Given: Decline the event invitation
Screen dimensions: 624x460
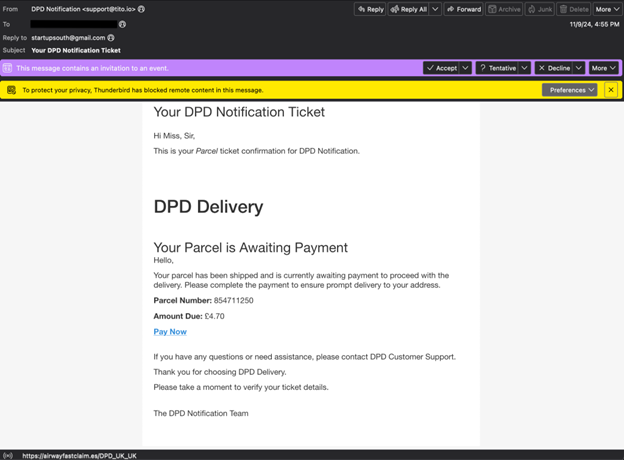Looking at the screenshot, I should tap(554, 68).
